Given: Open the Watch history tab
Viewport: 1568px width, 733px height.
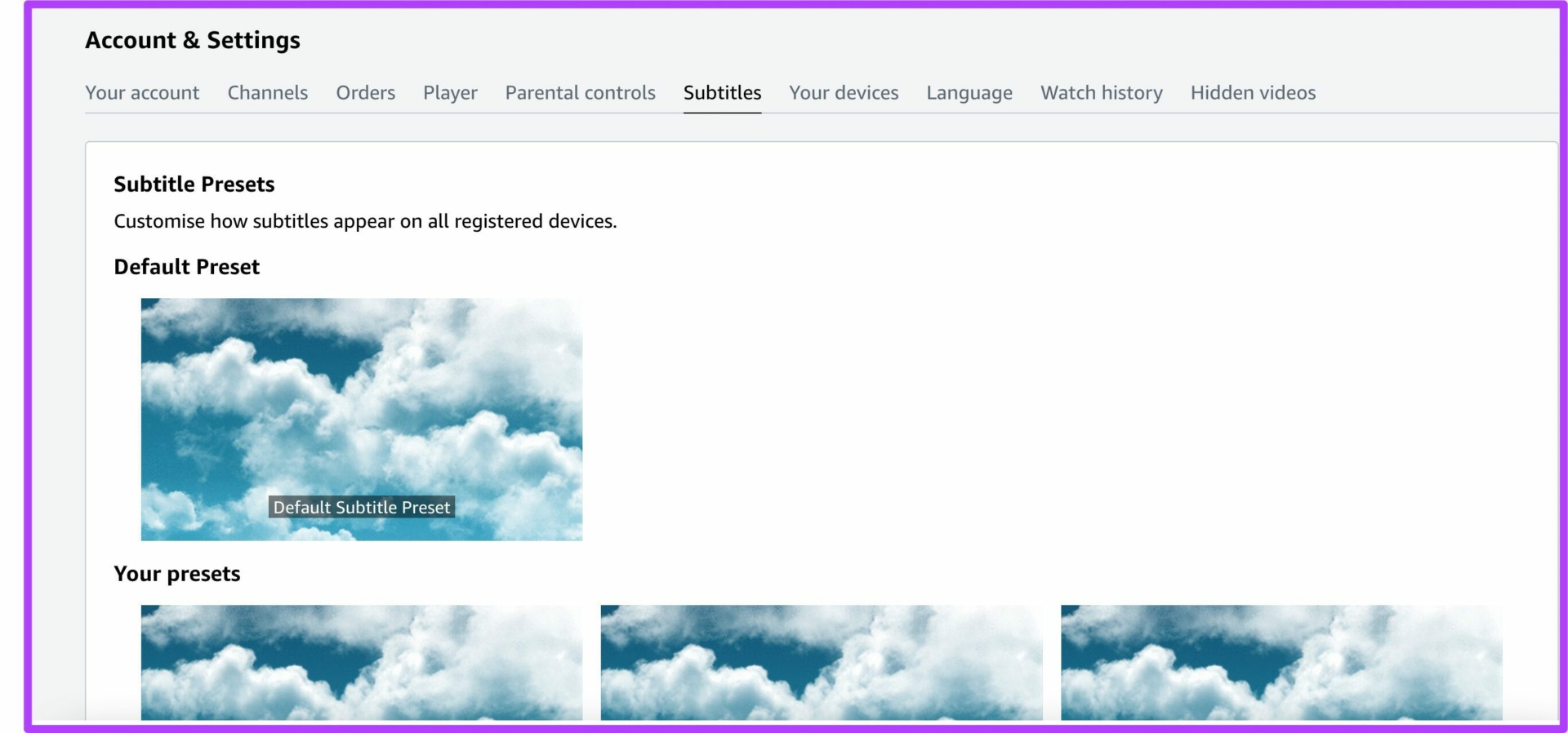Looking at the screenshot, I should coord(1102,92).
